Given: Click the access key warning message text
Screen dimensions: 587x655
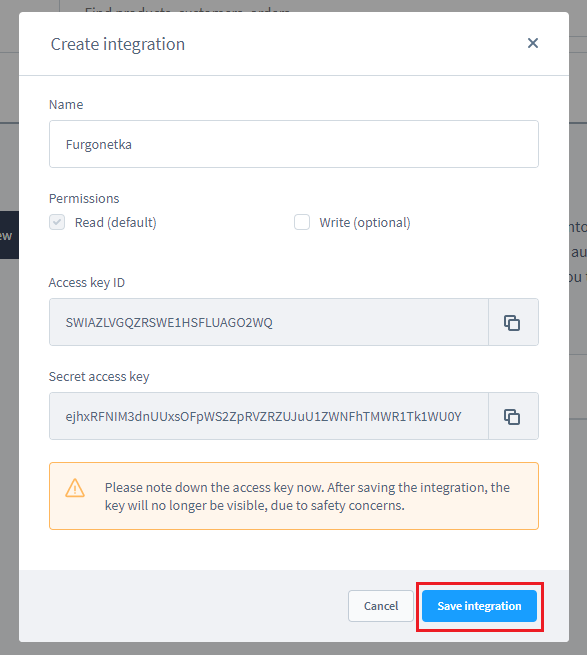Looking at the screenshot, I should [307, 496].
